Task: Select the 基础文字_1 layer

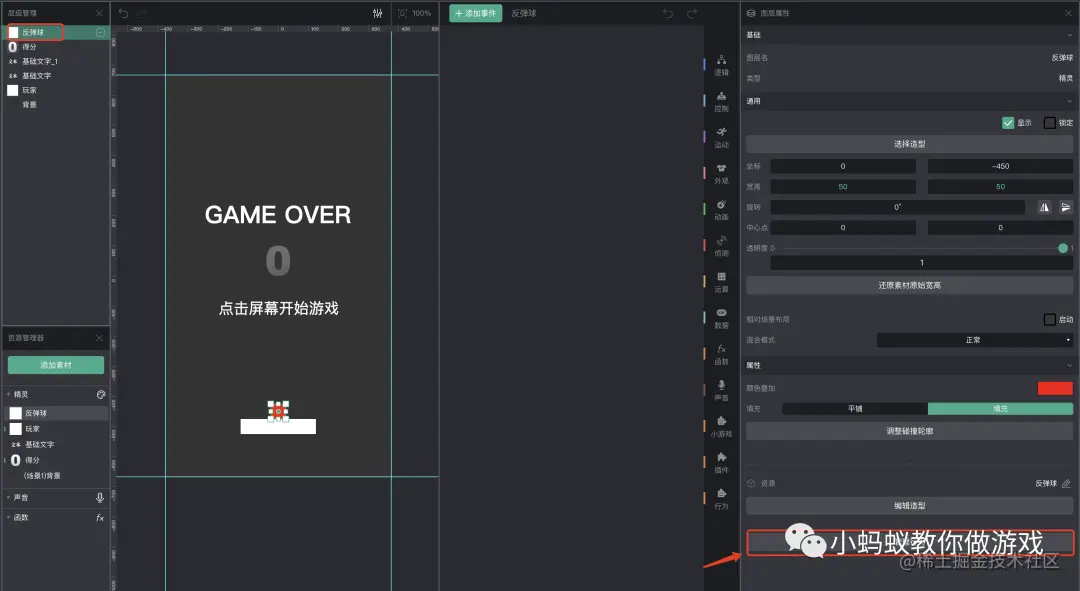Action: pos(56,61)
